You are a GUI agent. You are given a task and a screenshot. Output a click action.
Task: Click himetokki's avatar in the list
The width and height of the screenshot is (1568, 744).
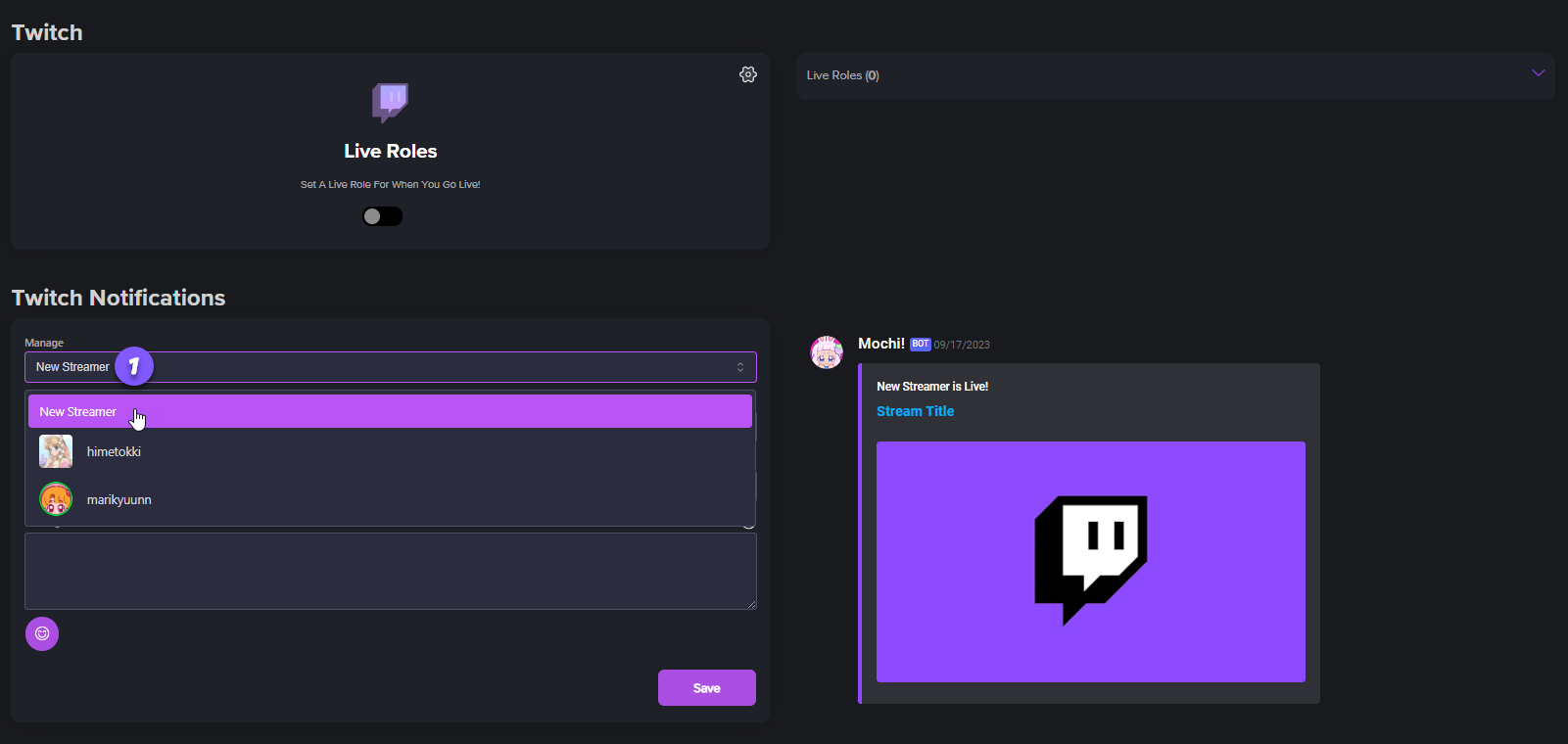click(56, 451)
